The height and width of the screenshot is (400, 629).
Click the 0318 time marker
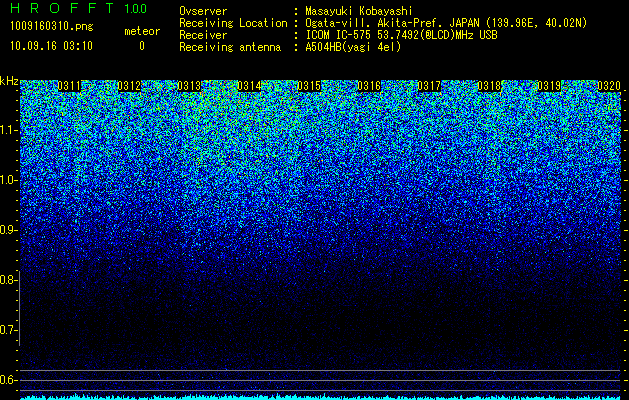[x=489, y=85]
